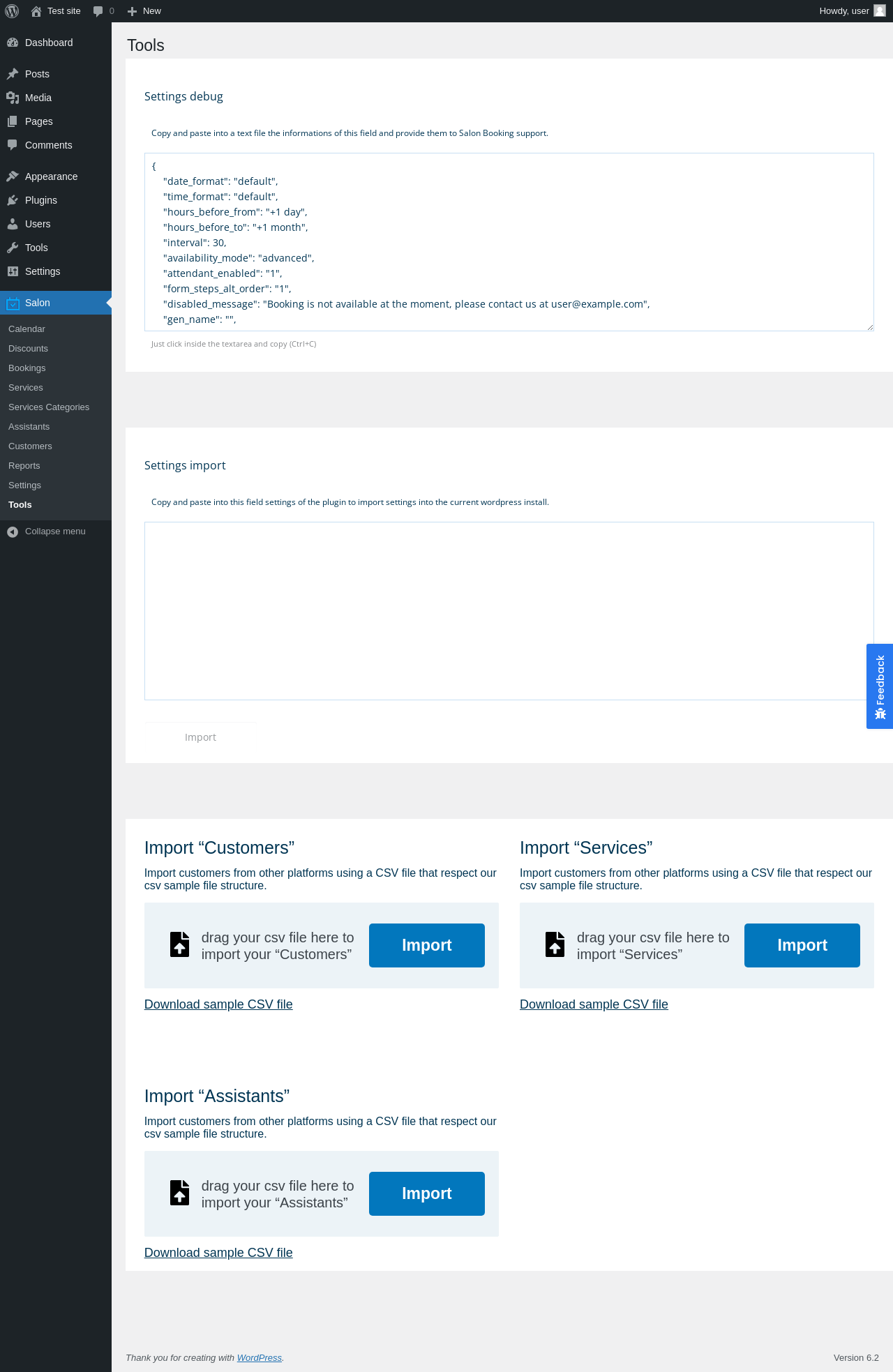Open the comments bubble icon in admin bar
The width and height of the screenshot is (893, 1372).
[98, 11]
